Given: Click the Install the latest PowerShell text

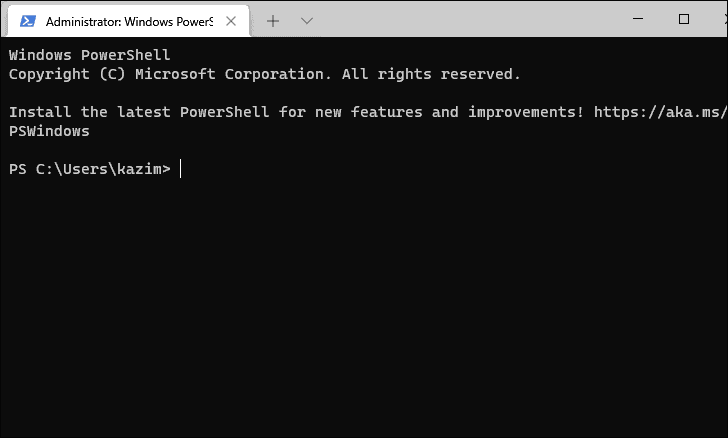Looking at the screenshot, I should click(139, 112).
